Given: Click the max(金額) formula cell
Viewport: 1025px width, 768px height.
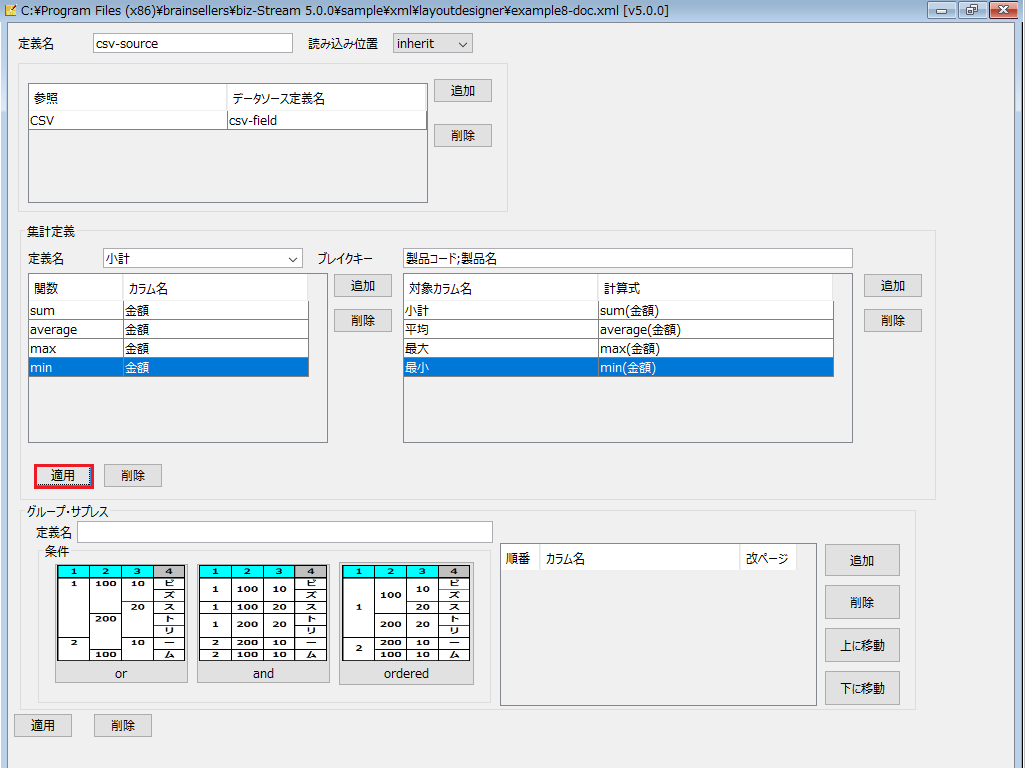Looking at the screenshot, I should pos(716,348).
